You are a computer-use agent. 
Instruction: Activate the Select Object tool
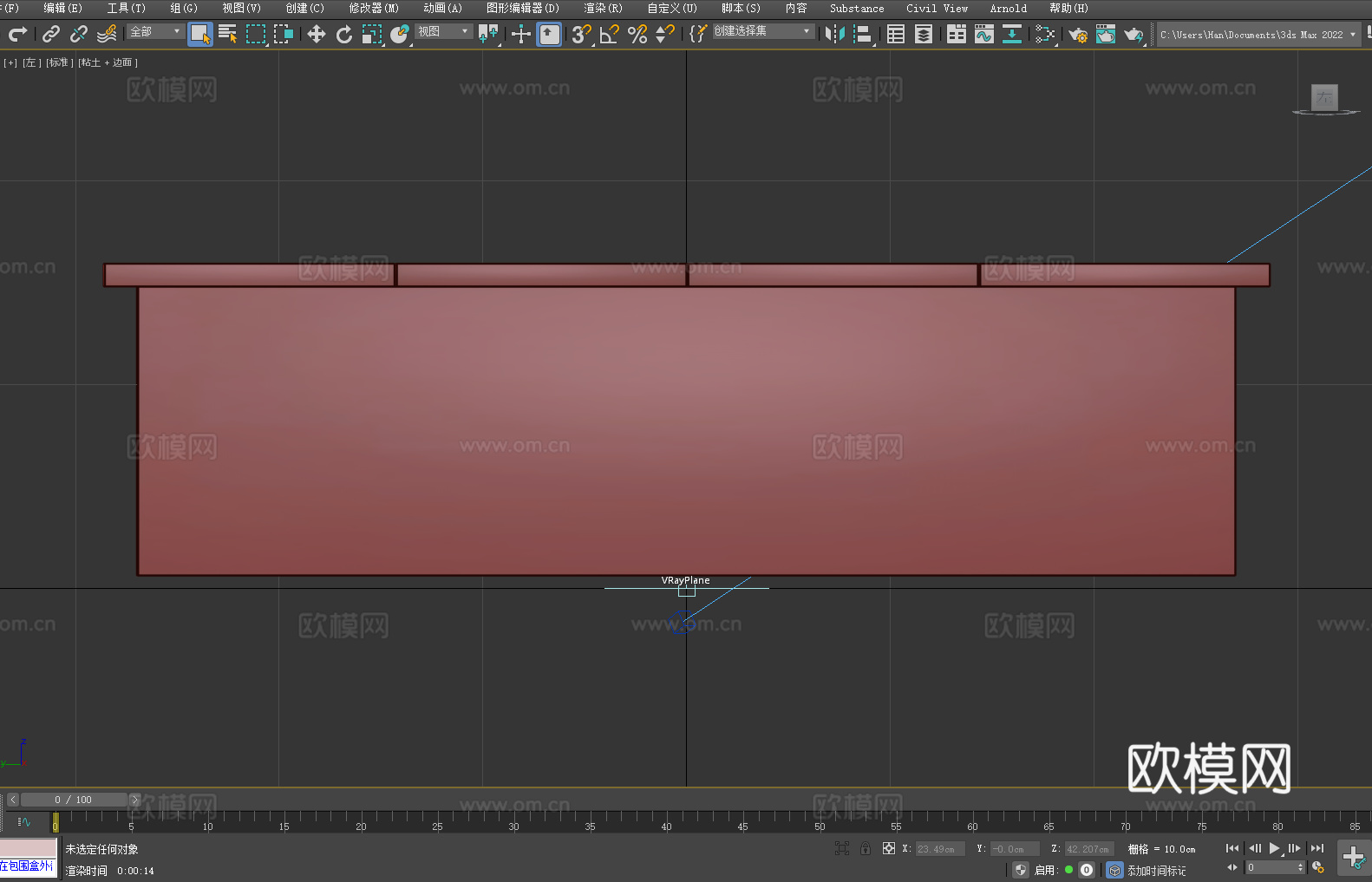click(x=200, y=34)
